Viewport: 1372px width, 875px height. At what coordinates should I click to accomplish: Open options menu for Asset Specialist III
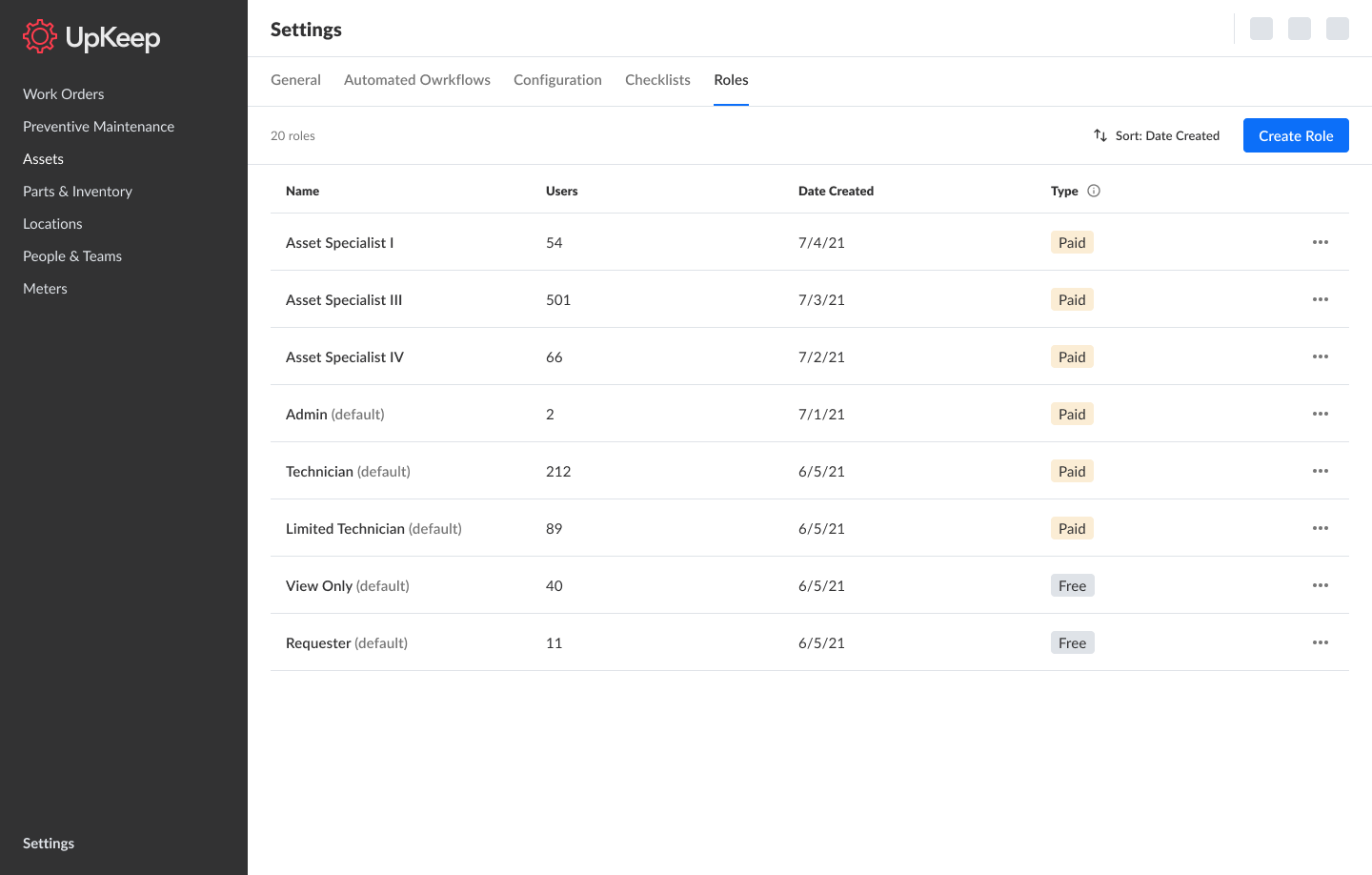[1321, 299]
